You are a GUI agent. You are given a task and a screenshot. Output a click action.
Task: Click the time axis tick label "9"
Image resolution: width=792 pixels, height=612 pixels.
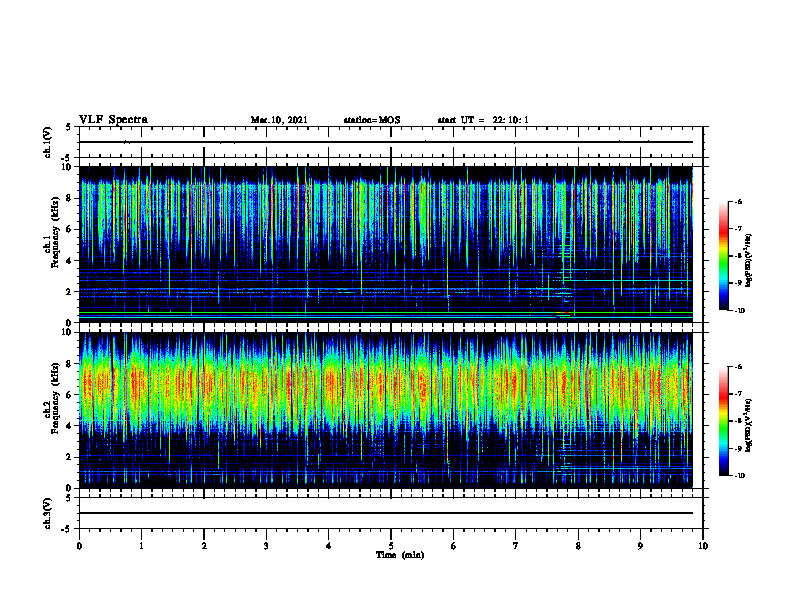[x=640, y=546]
